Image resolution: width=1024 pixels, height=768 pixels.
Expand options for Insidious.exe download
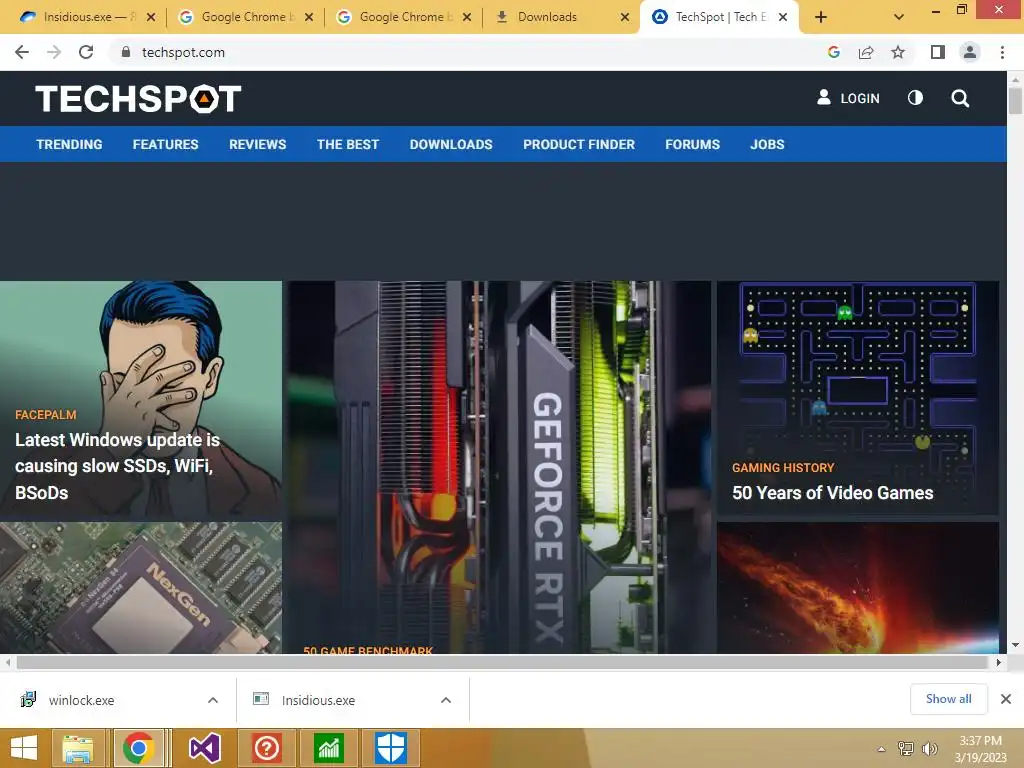coord(446,700)
